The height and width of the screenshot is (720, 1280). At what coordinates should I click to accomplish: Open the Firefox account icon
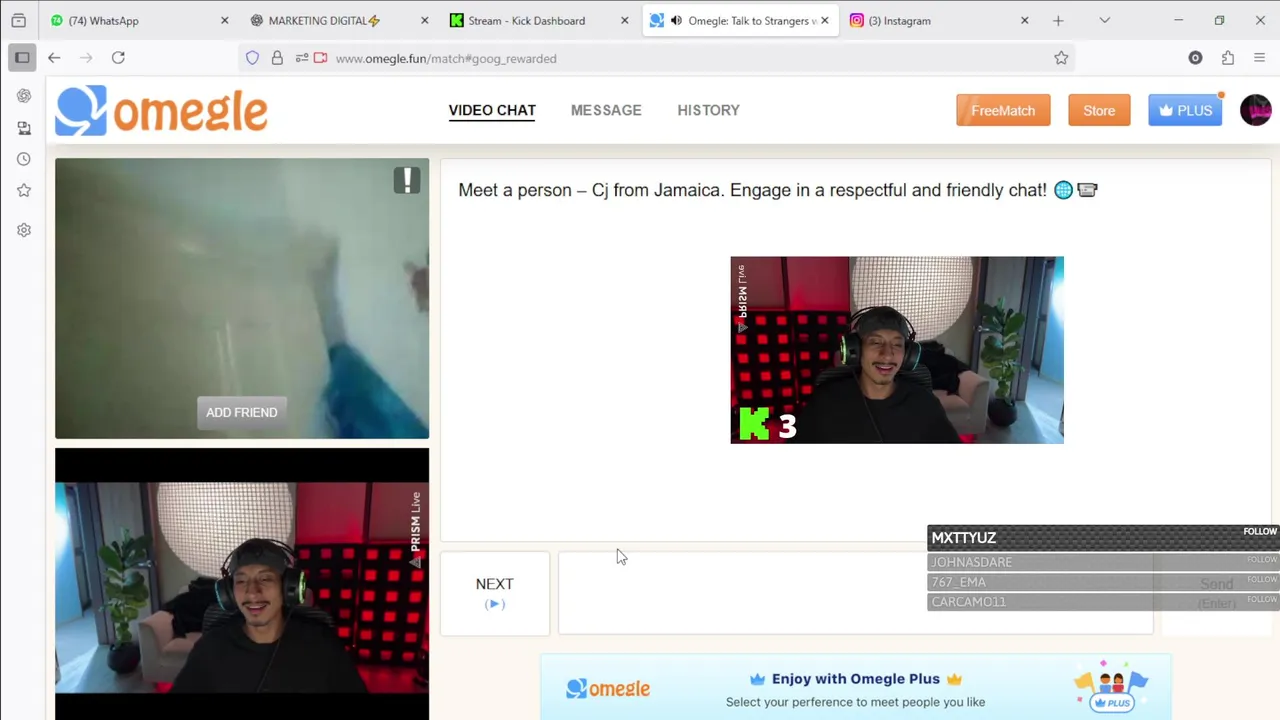point(1195,58)
